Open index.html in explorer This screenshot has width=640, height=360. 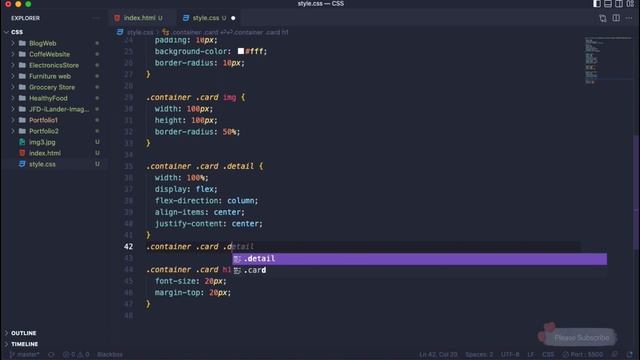click(x=45, y=153)
